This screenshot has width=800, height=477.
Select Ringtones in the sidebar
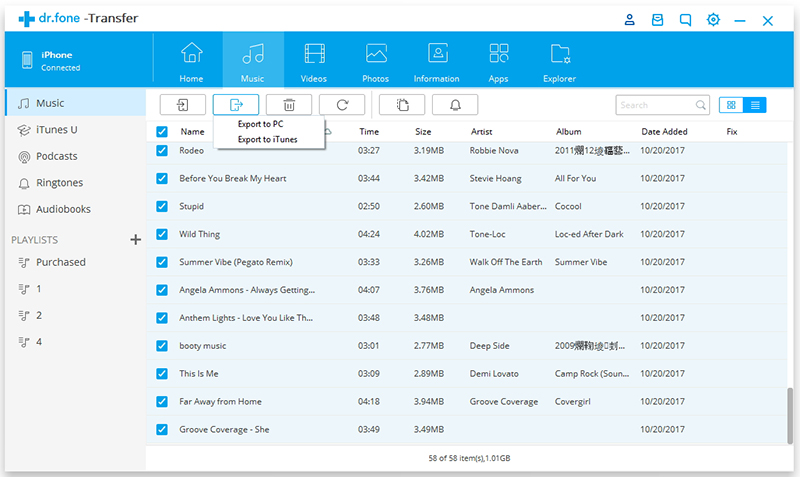pos(76,183)
